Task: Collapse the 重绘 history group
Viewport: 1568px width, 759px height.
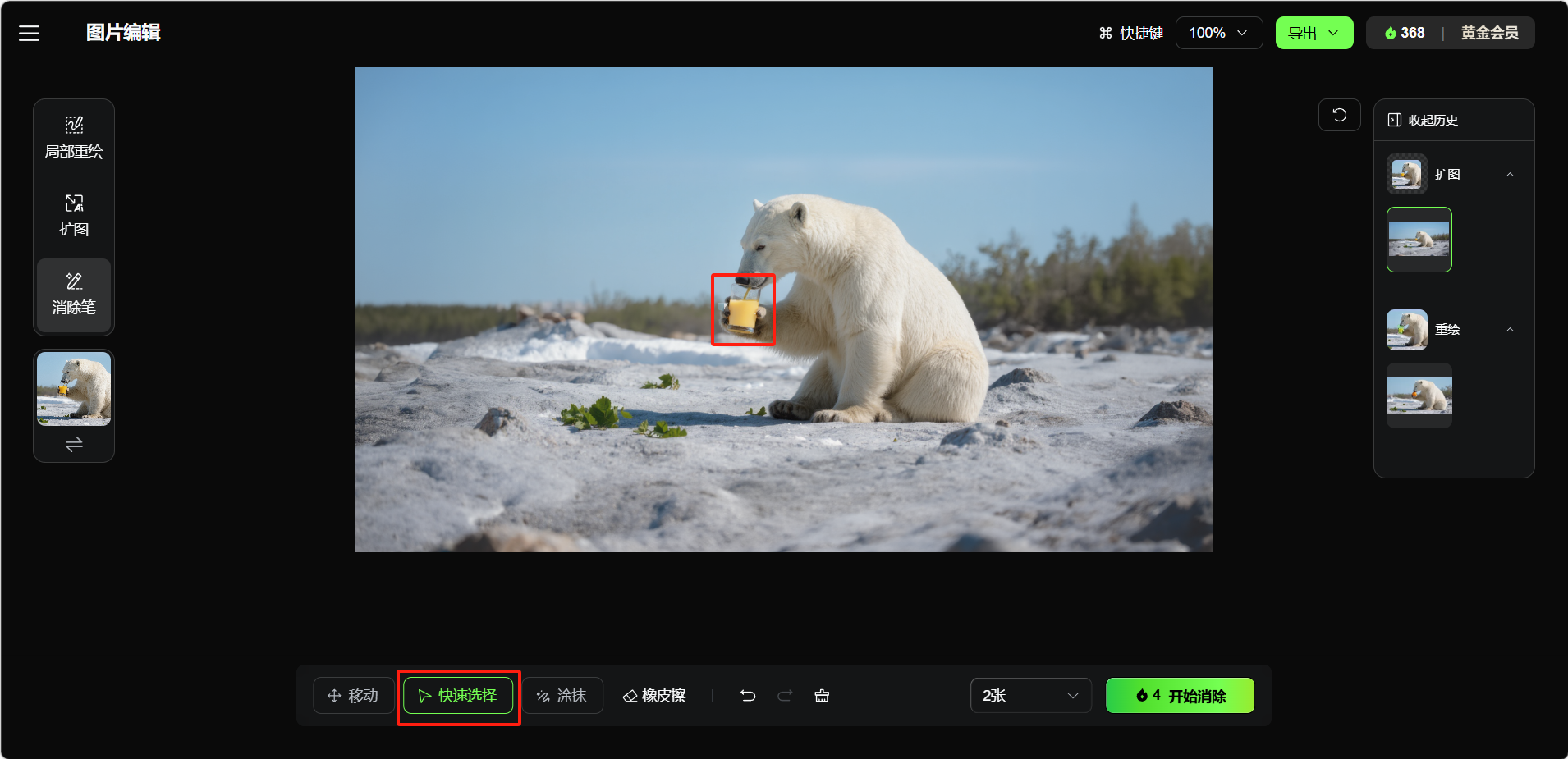Action: [x=1510, y=330]
